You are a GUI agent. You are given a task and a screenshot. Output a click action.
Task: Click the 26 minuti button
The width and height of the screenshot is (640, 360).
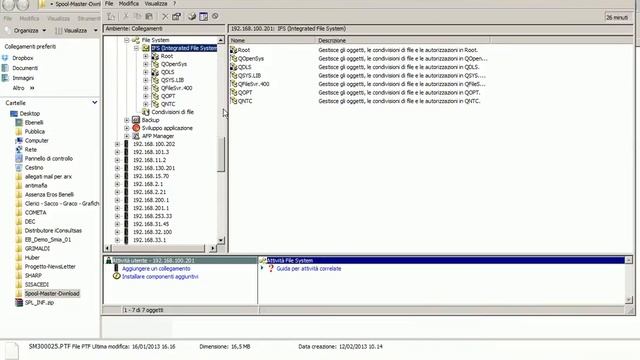[617, 17]
